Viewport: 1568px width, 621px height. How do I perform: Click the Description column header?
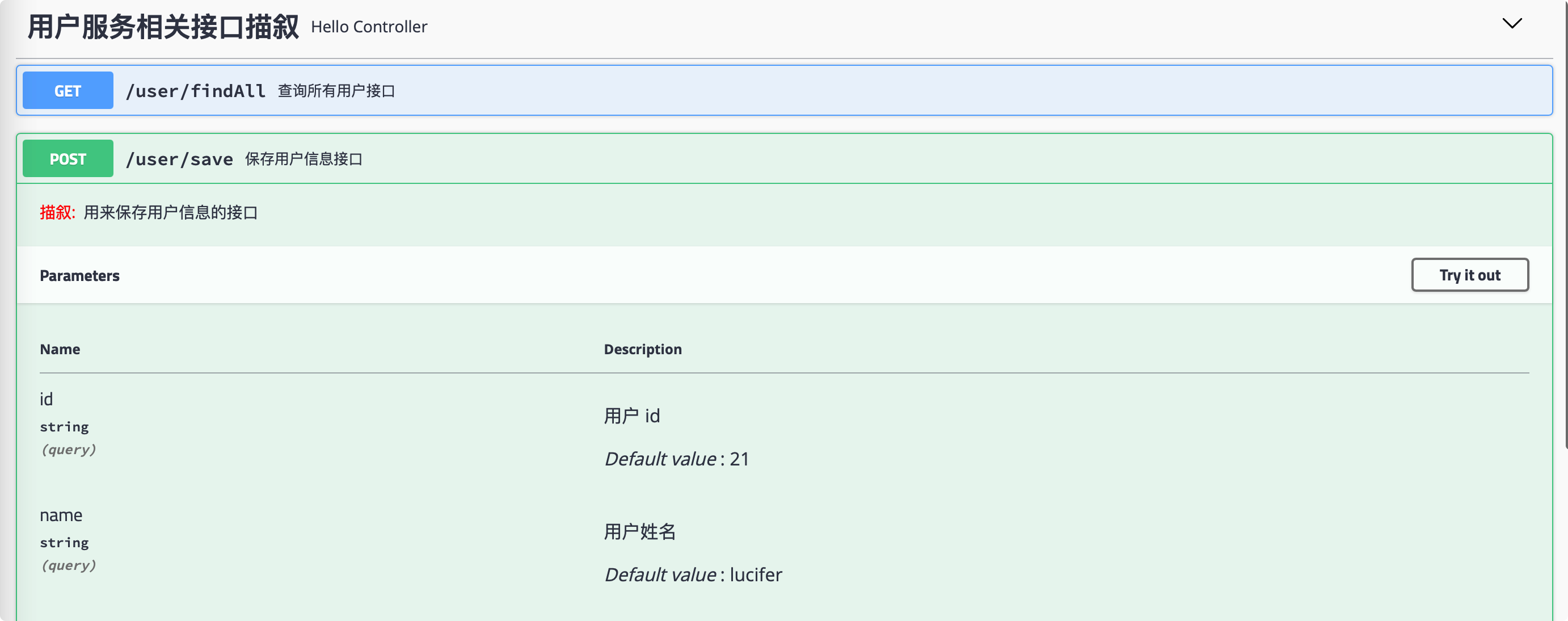[x=643, y=350]
